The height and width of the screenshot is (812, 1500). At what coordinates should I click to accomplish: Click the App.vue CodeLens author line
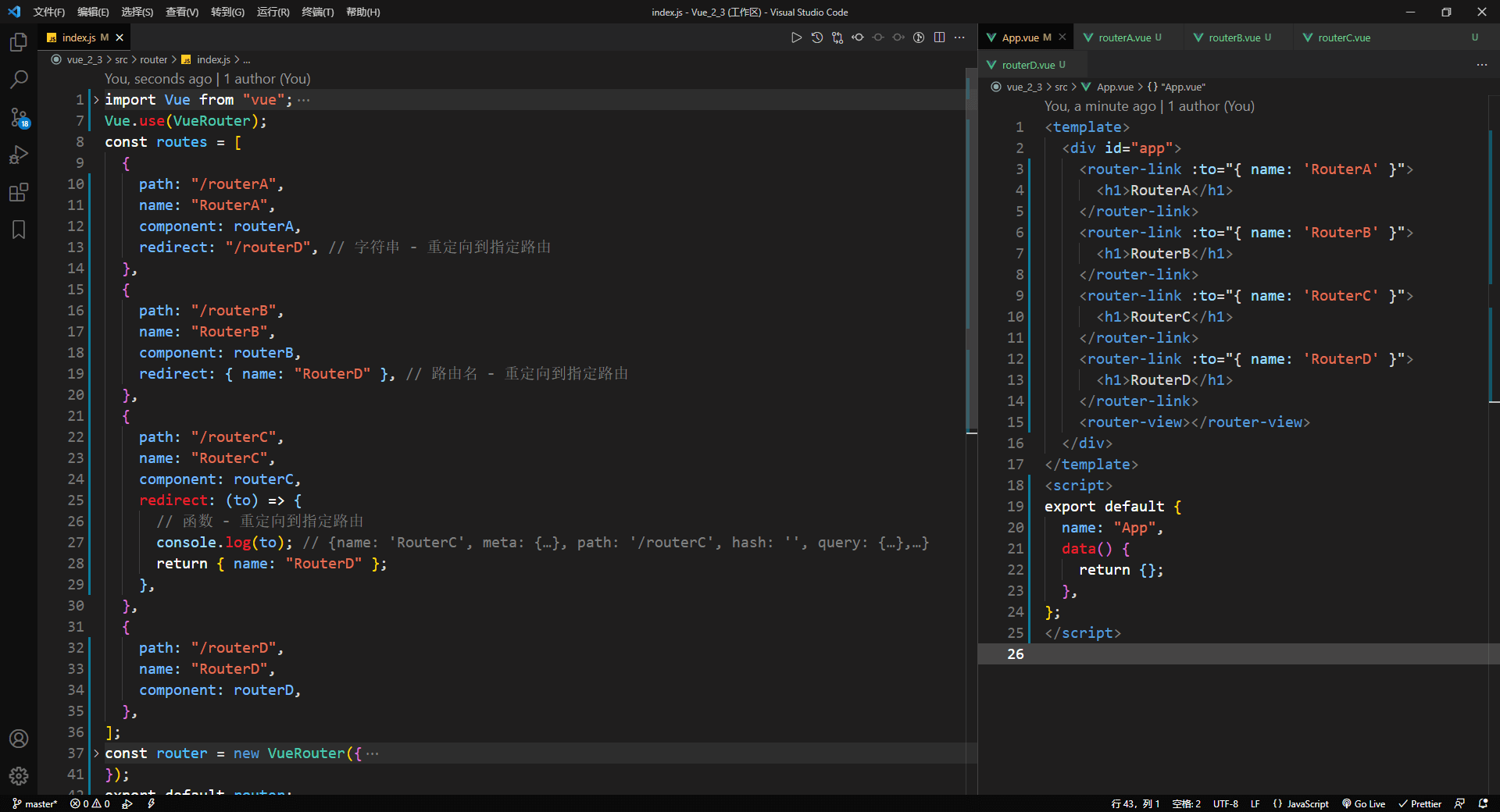[x=1149, y=106]
